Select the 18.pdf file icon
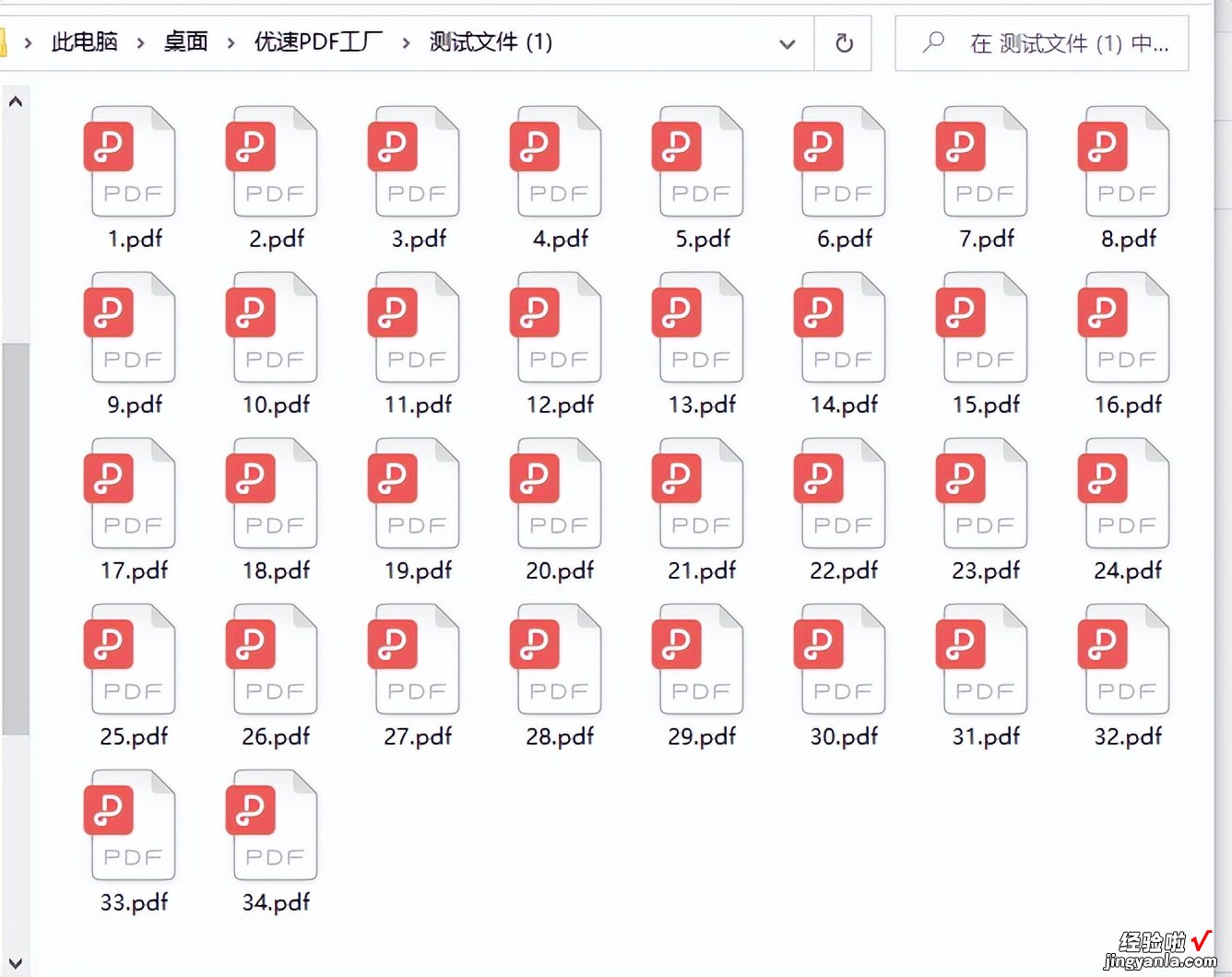The image size is (1232, 977). click(272, 493)
